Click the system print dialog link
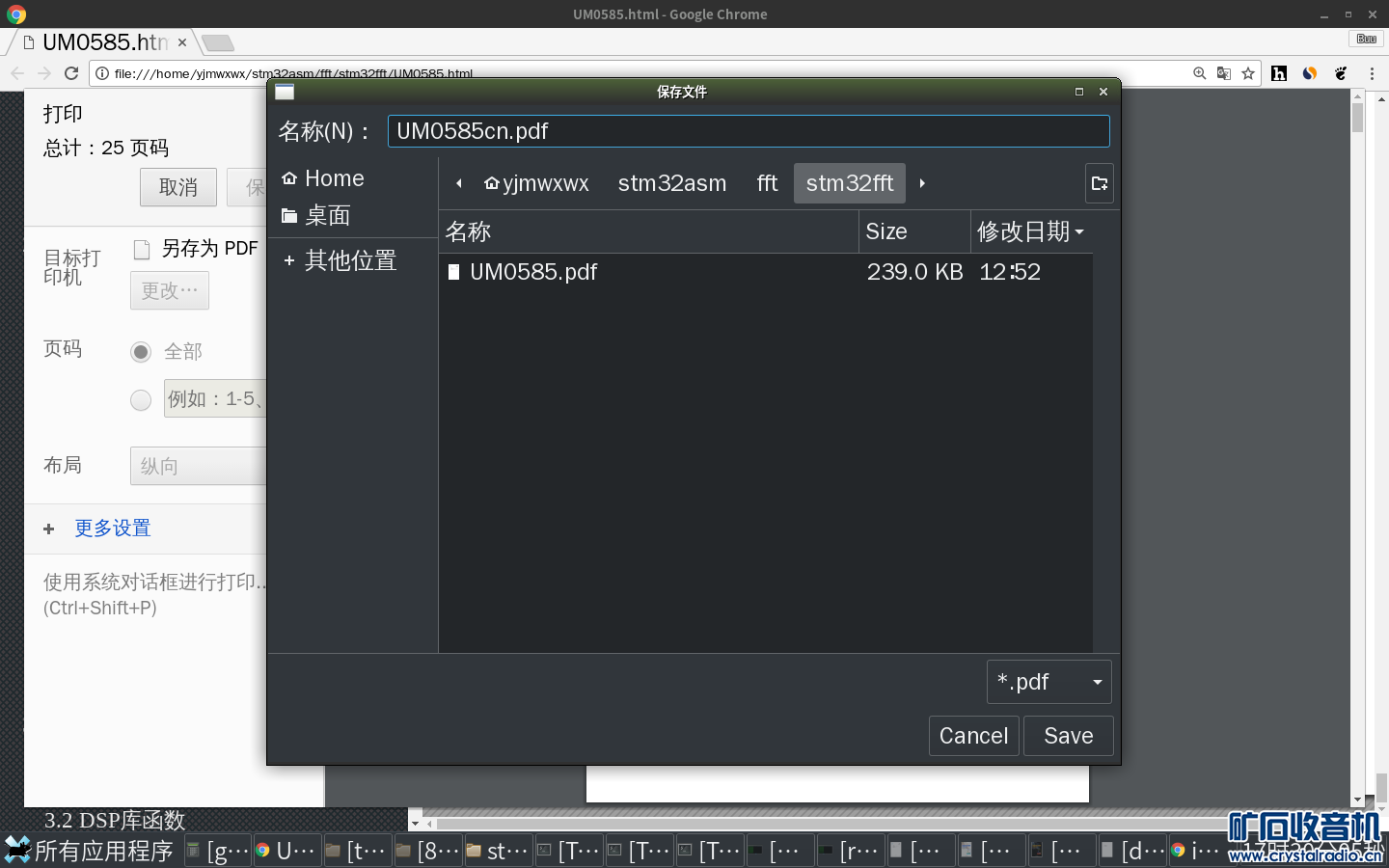The width and height of the screenshot is (1389, 868). 154,594
